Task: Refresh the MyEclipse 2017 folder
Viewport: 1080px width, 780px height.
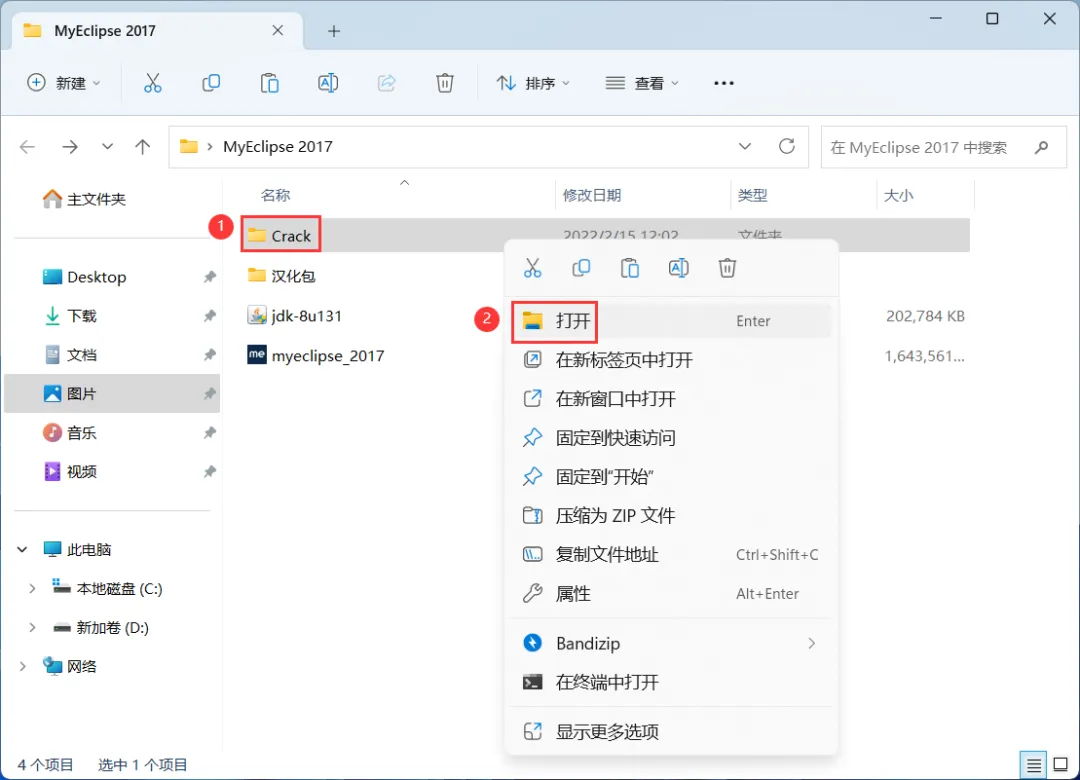Action: pyautogui.click(x=787, y=146)
